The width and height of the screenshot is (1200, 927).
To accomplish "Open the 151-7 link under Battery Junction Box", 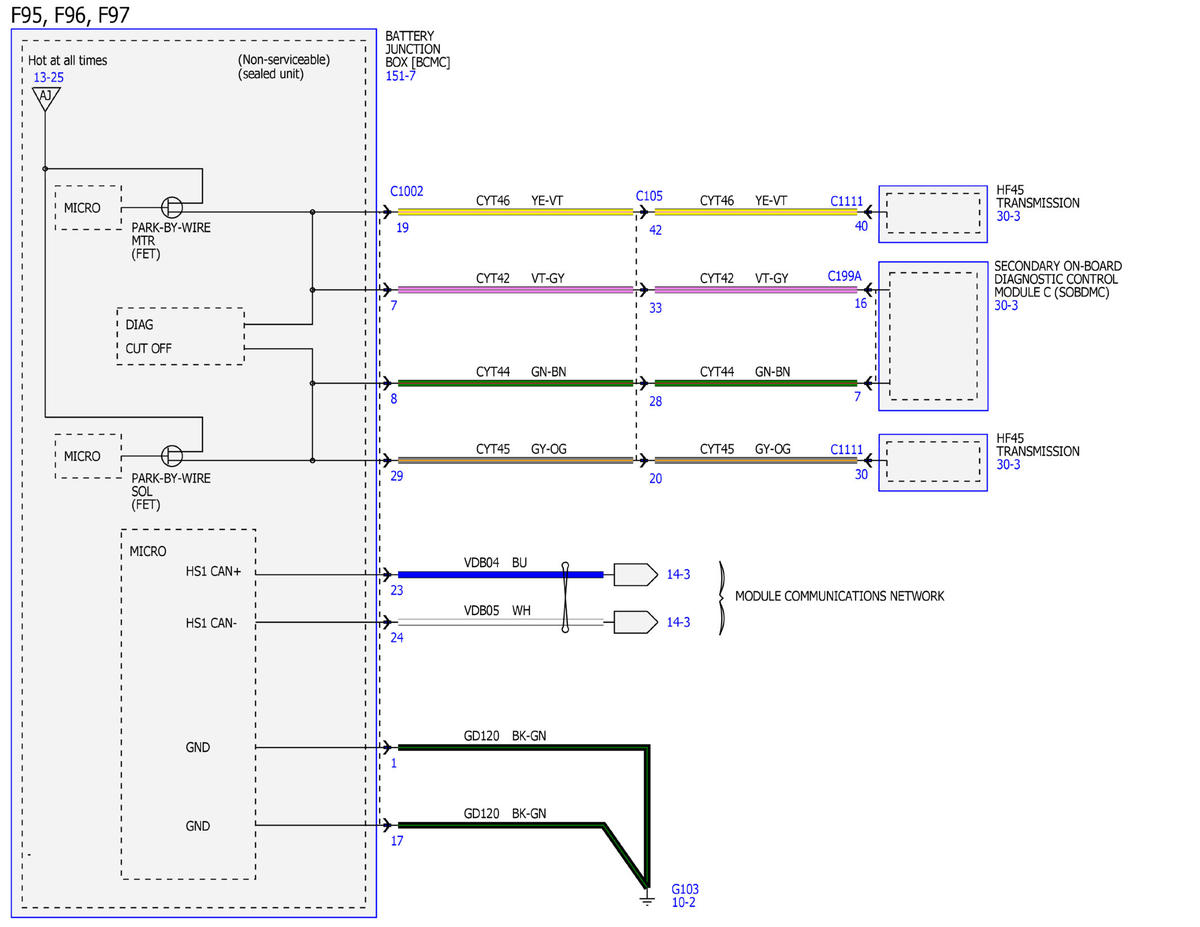I will click(400, 75).
